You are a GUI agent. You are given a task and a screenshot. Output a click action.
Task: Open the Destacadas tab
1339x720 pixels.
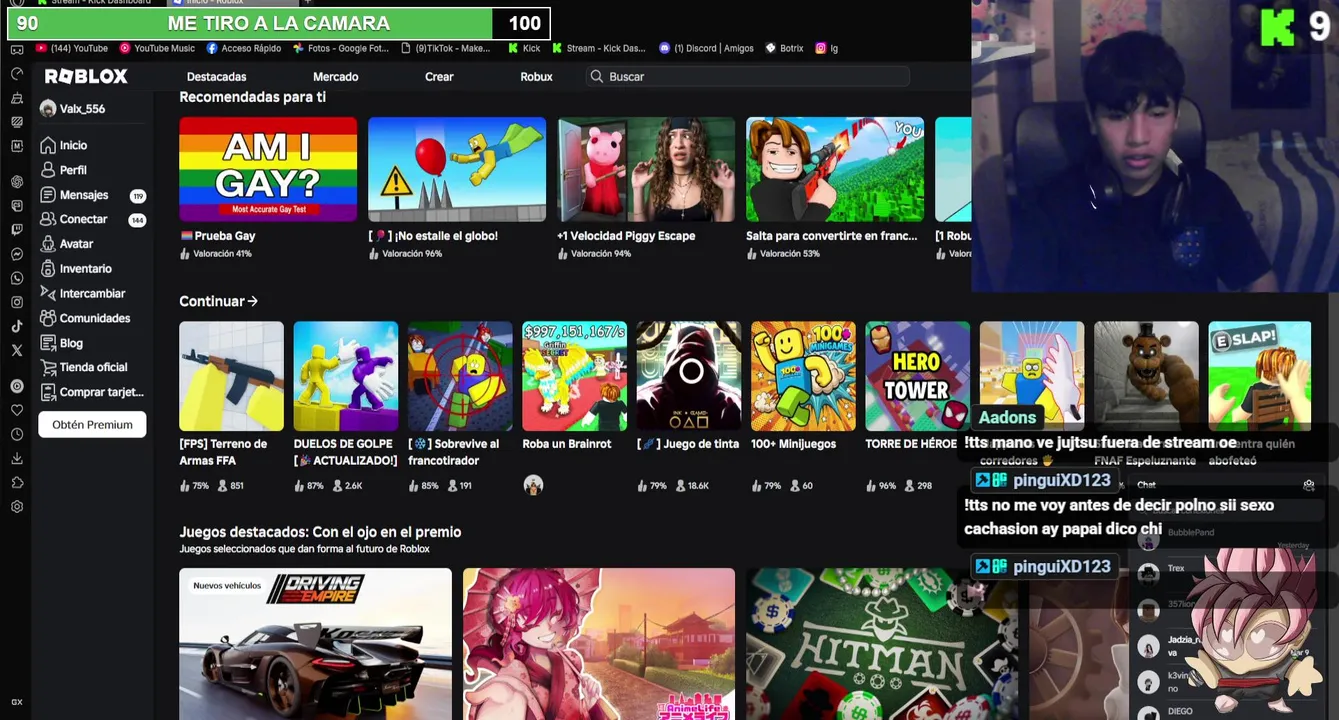pyautogui.click(x=216, y=77)
